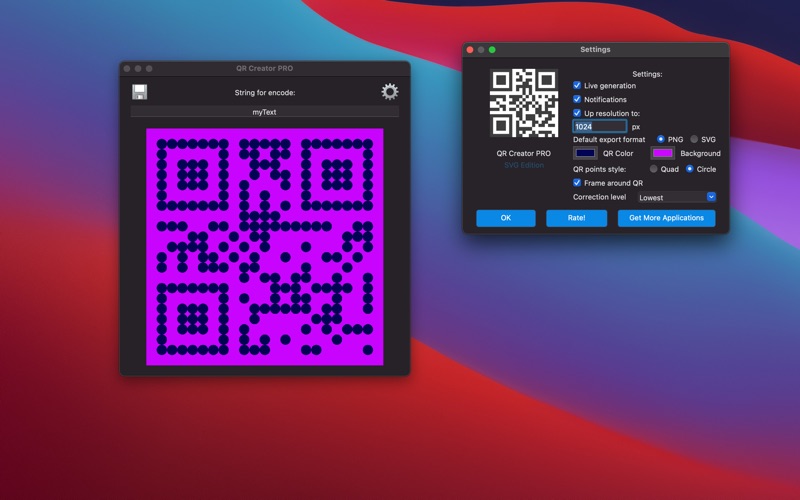Click the resolution field showing 1024
This screenshot has width=800, height=500.
[x=599, y=127]
